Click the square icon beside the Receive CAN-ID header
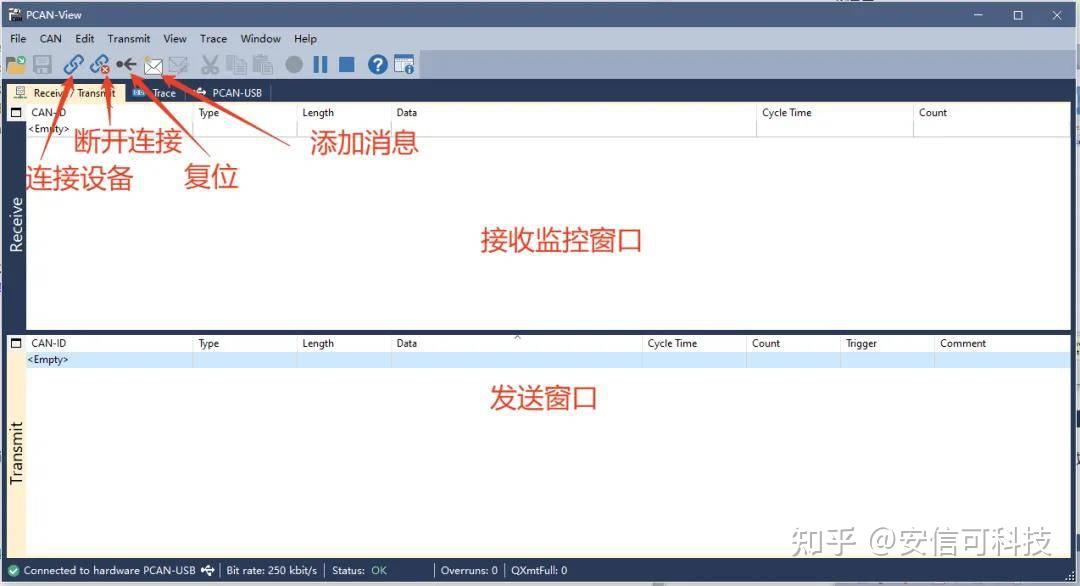The height and width of the screenshot is (586, 1080). 16,112
